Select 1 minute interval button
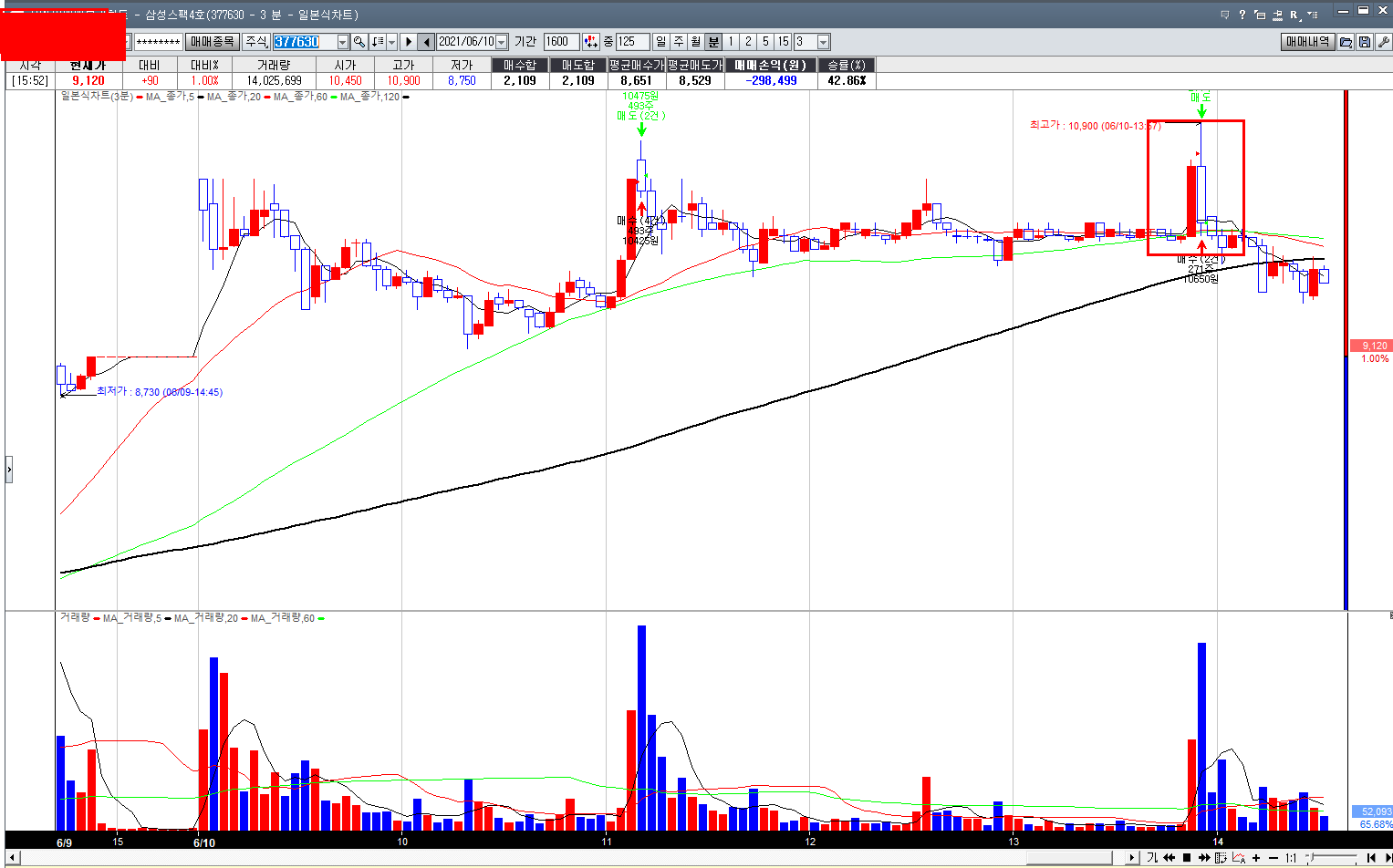Viewport: 1393px width, 868px height. 731,42
